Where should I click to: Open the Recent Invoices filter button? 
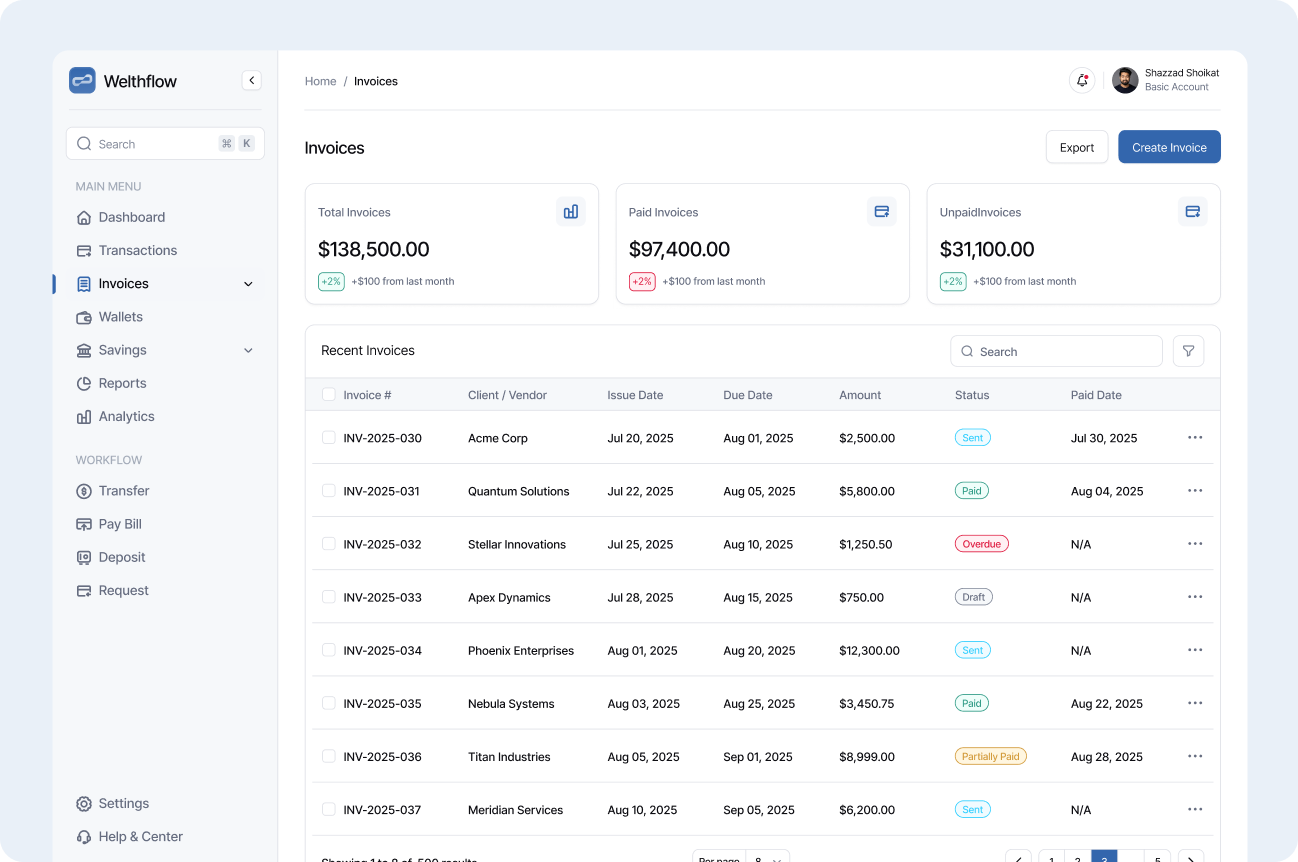(1189, 351)
